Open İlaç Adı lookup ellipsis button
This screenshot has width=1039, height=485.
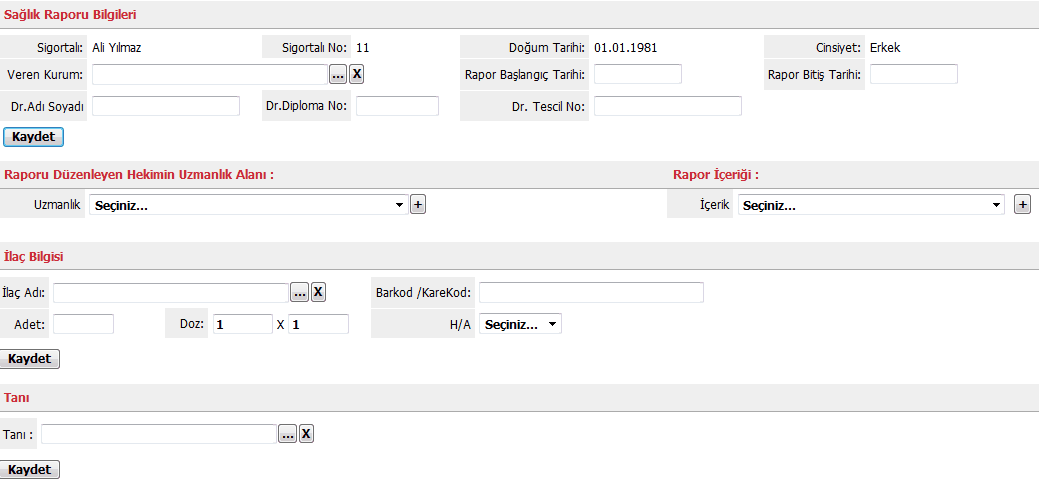pos(299,292)
